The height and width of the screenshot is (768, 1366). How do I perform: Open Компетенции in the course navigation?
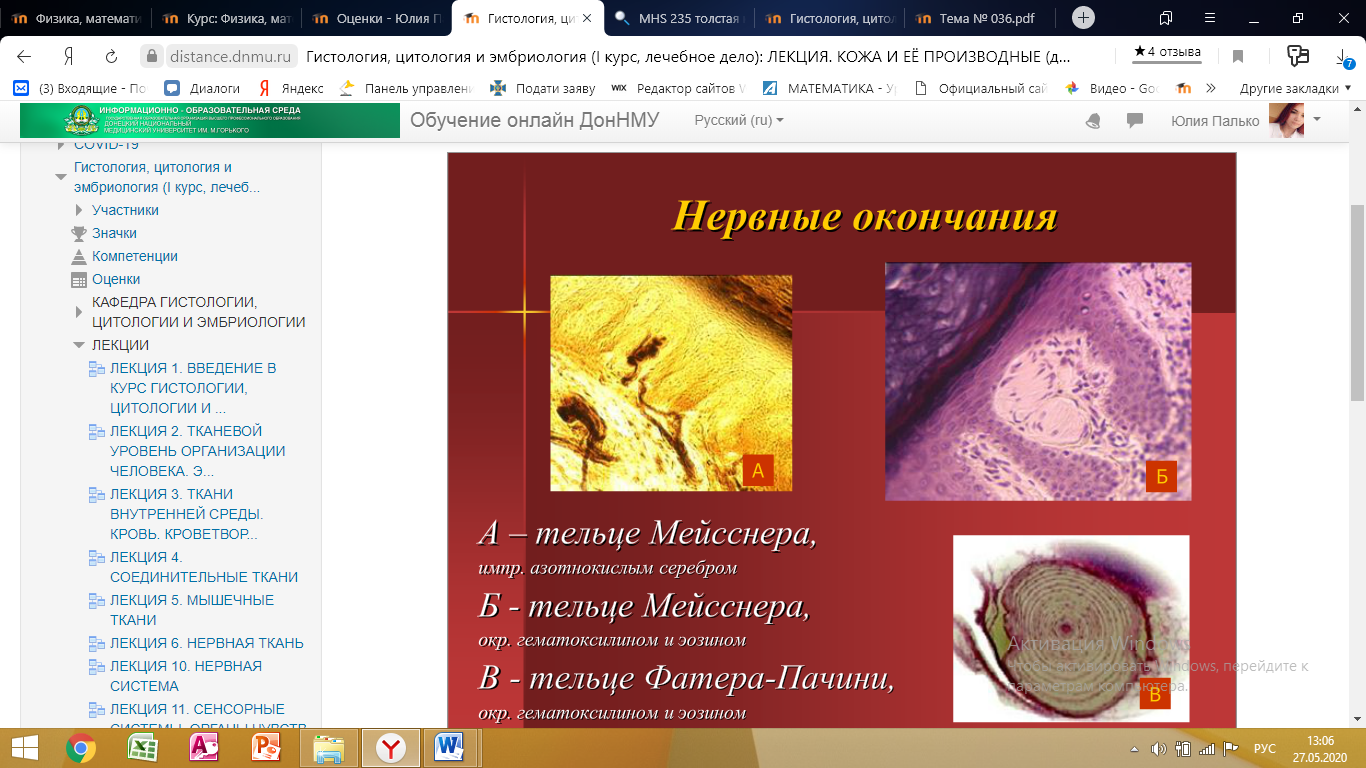tap(135, 256)
